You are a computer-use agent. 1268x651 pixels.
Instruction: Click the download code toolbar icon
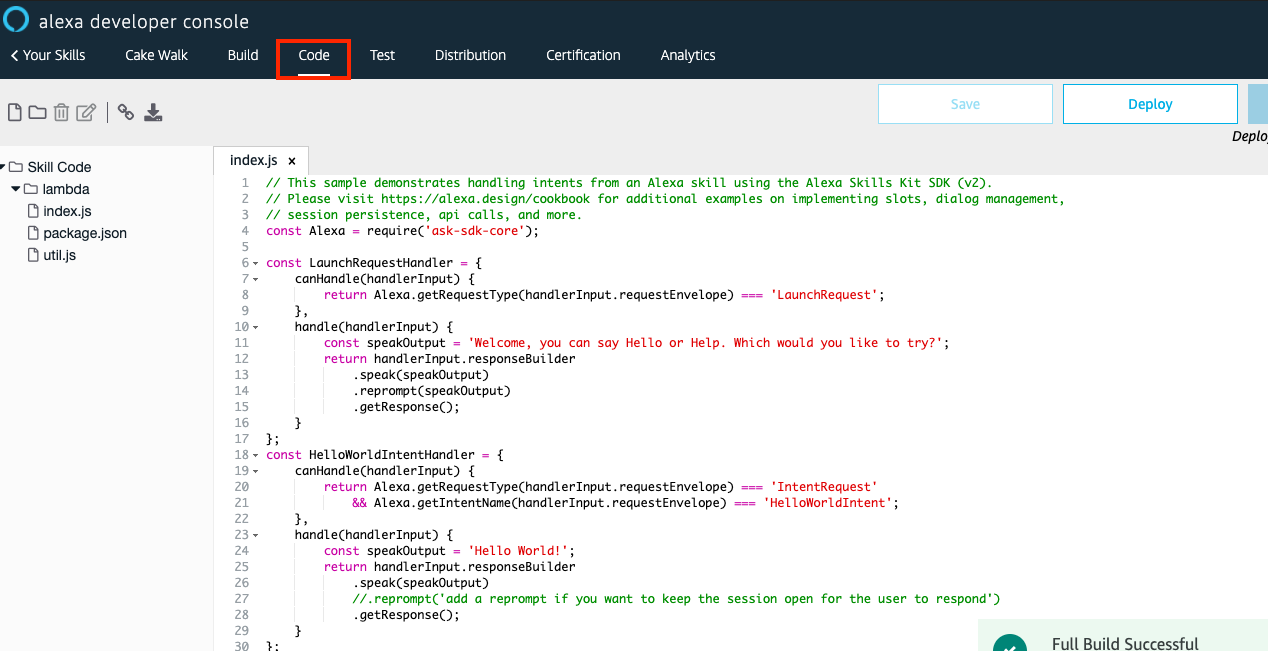click(153, 112)
